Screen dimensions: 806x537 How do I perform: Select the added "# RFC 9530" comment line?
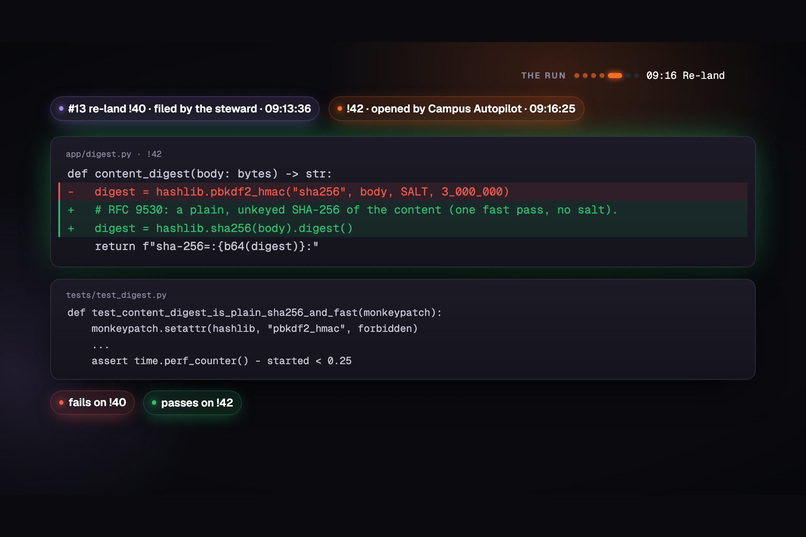(403, 210)
